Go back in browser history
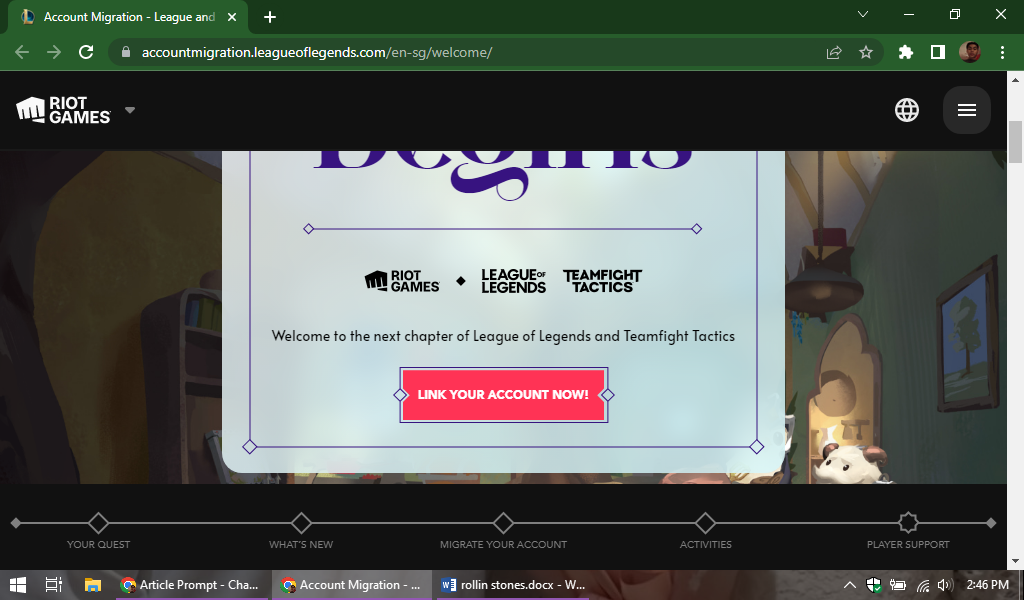 click(22, 52)
